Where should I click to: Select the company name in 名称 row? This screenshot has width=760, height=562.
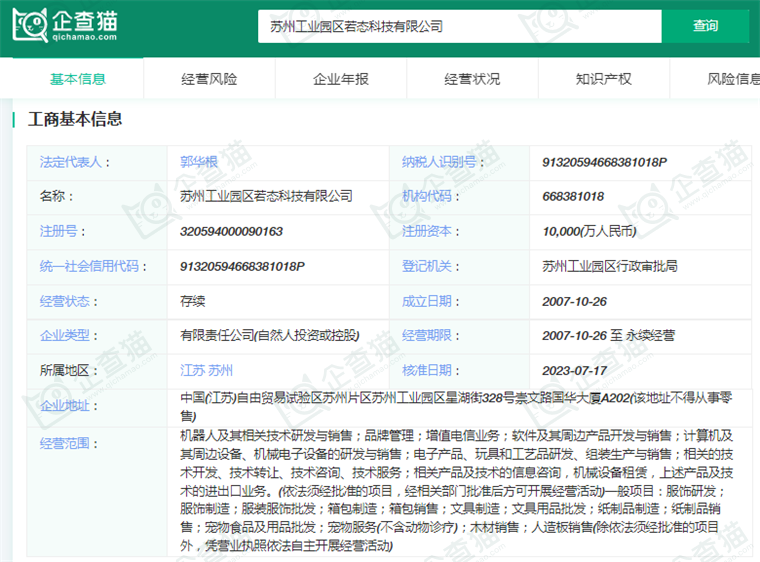266,196
